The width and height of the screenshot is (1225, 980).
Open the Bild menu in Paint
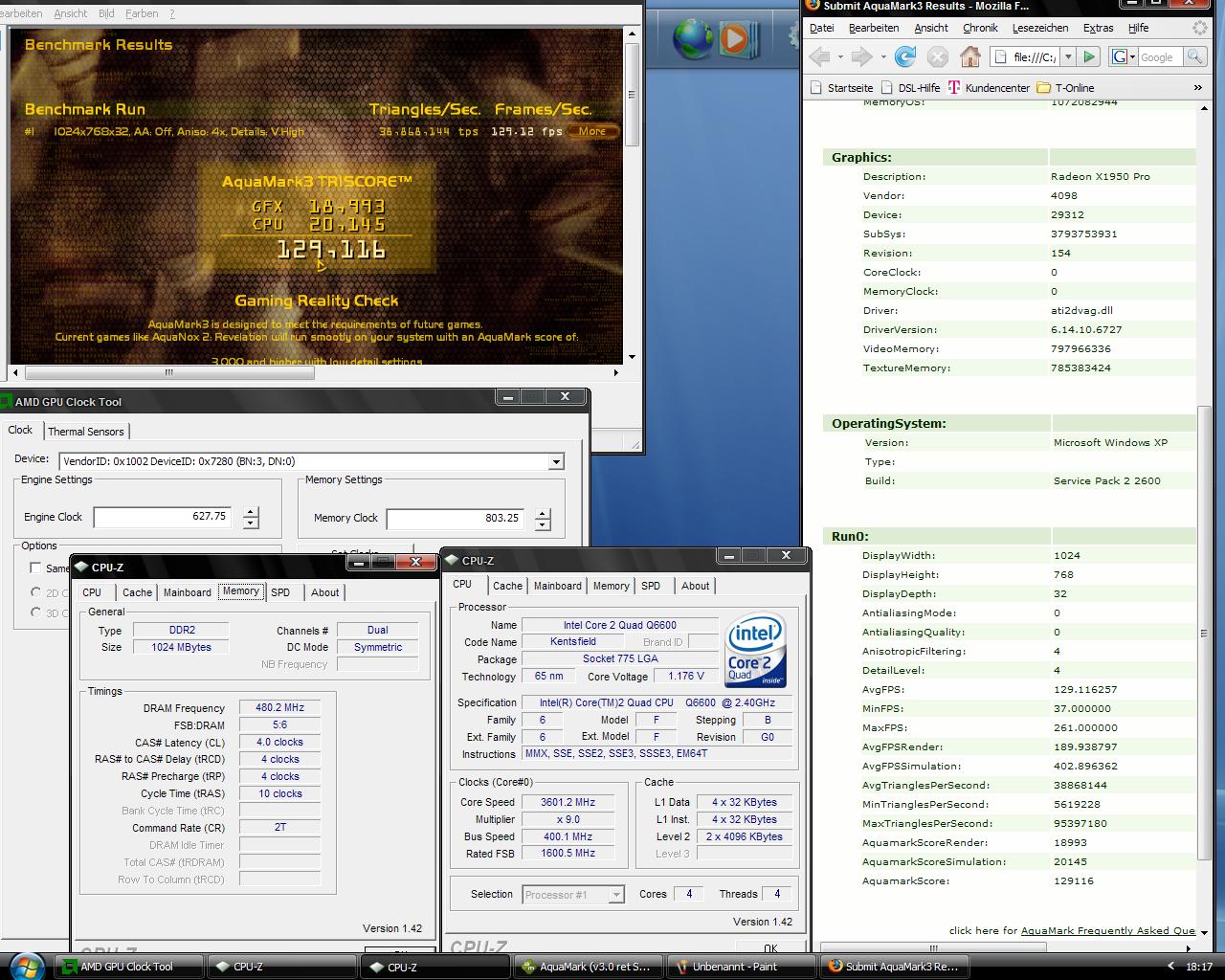click(106, 13)
